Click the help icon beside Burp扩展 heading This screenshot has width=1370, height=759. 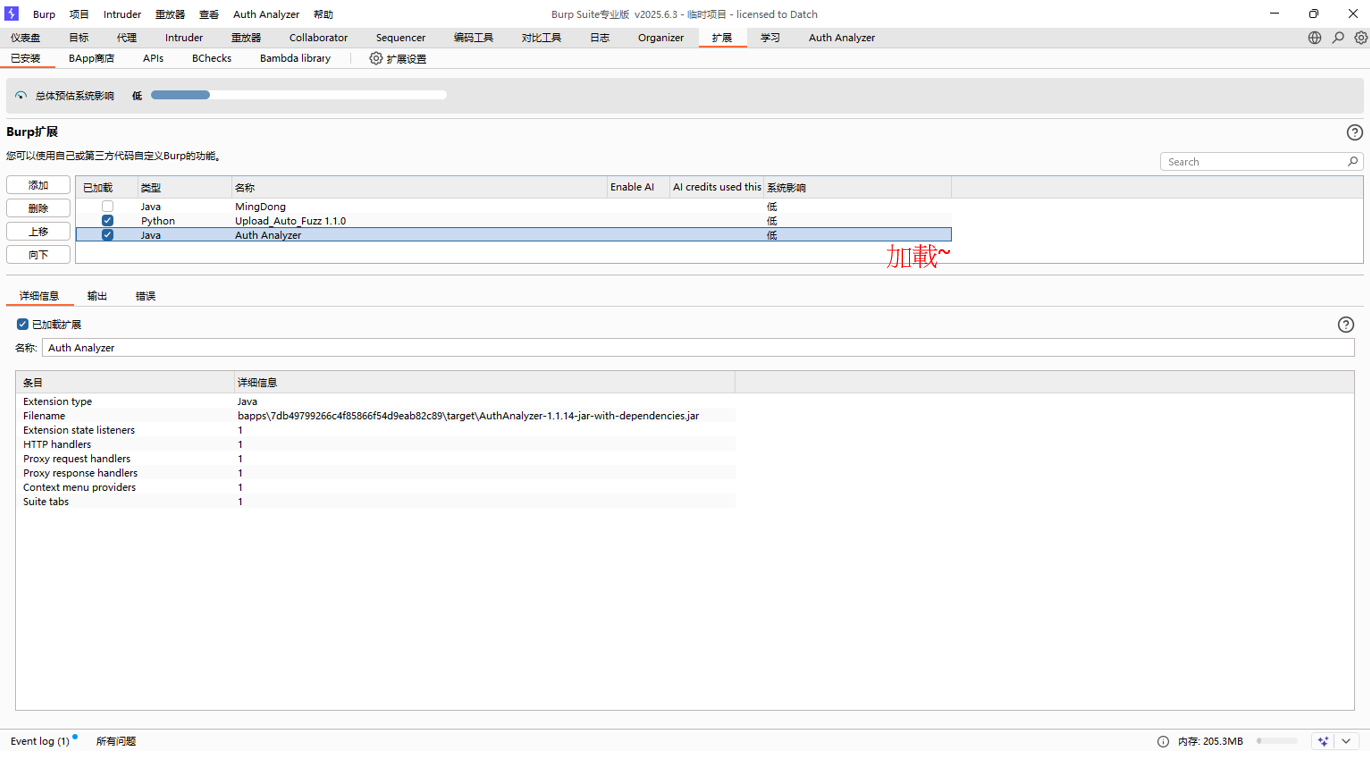(x=1355, y=132)
